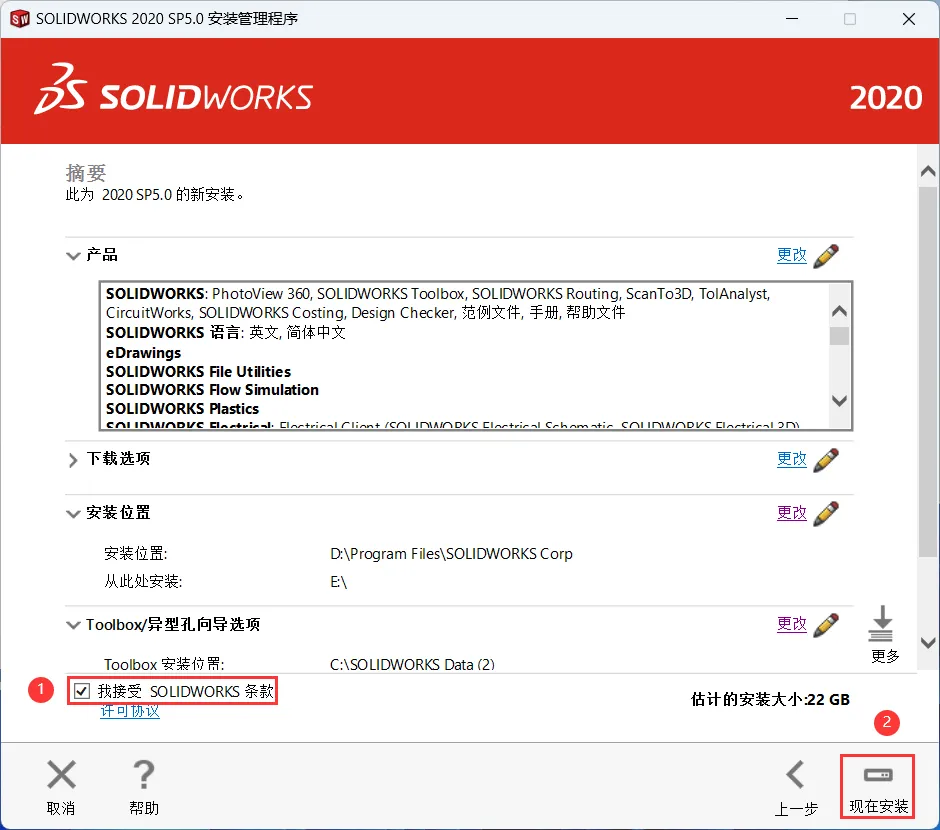The width and height of the screenshot is (940, 830).
Task: Click the 更多 download arrow icon
Action: click(881, 623)
